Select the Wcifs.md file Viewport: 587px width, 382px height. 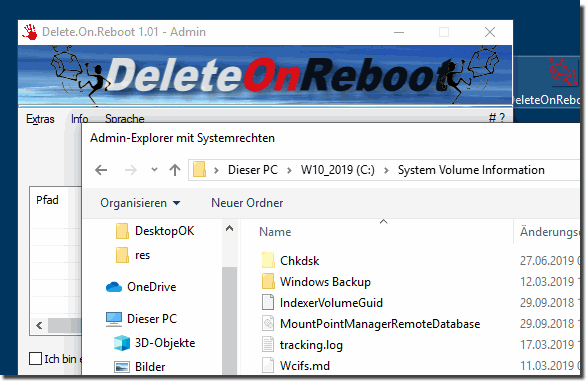click(305, 366)
